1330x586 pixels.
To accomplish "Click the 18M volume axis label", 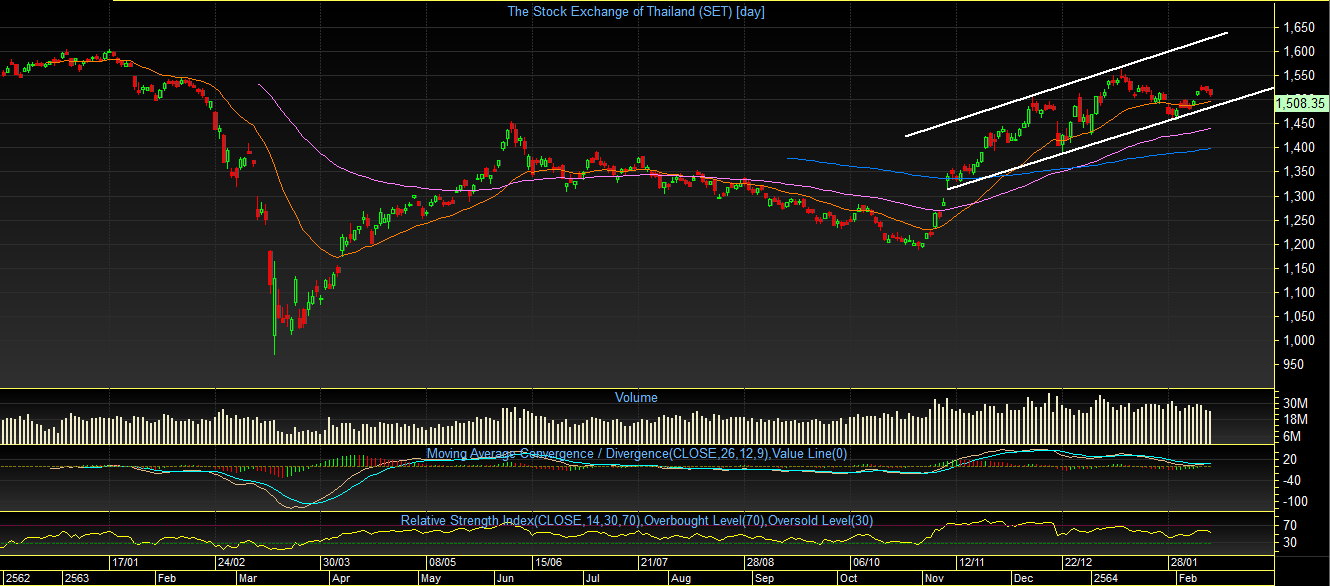I will coord(1295,420).
